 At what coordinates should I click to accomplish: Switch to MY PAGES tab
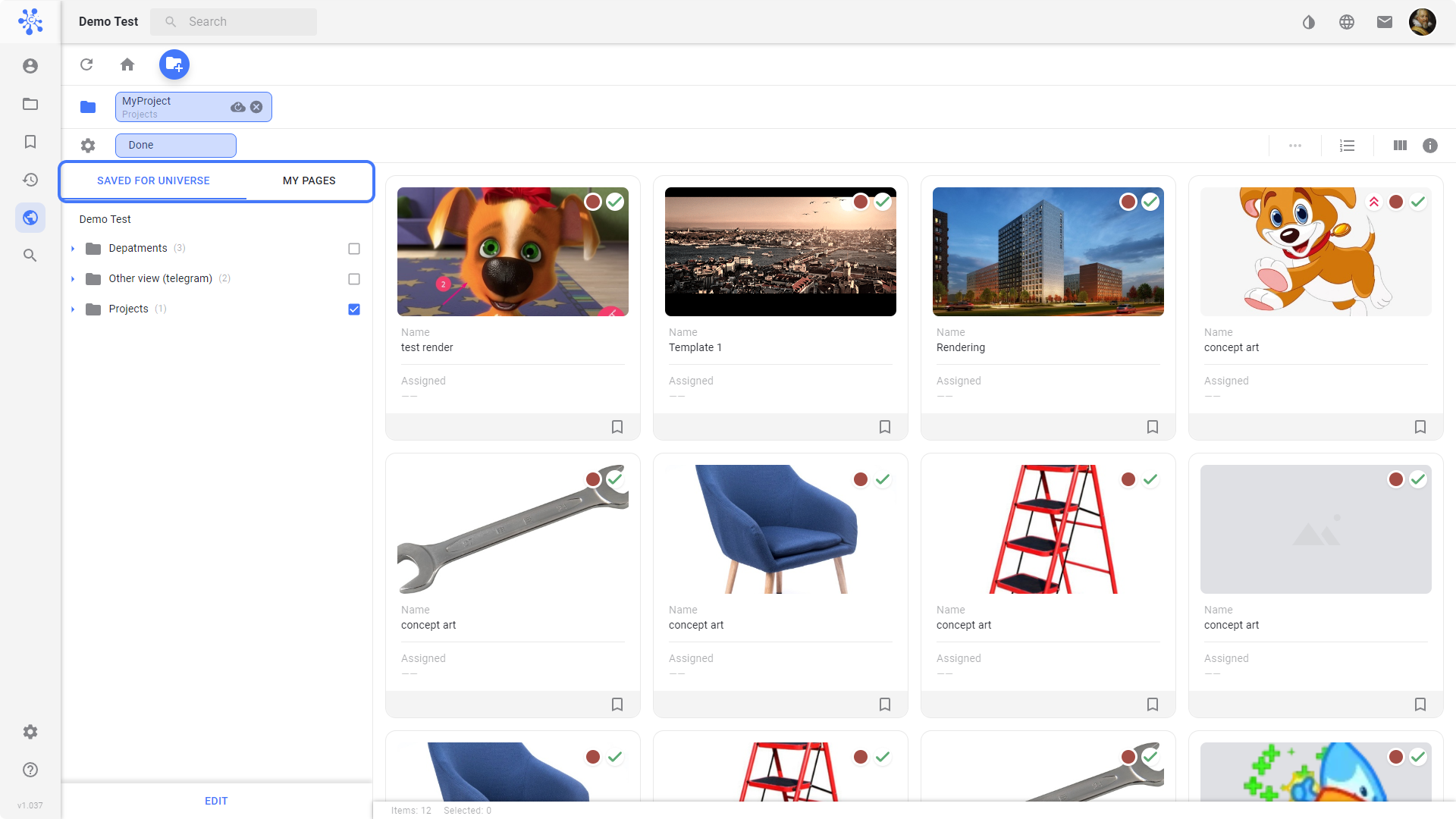coord(309,180)
